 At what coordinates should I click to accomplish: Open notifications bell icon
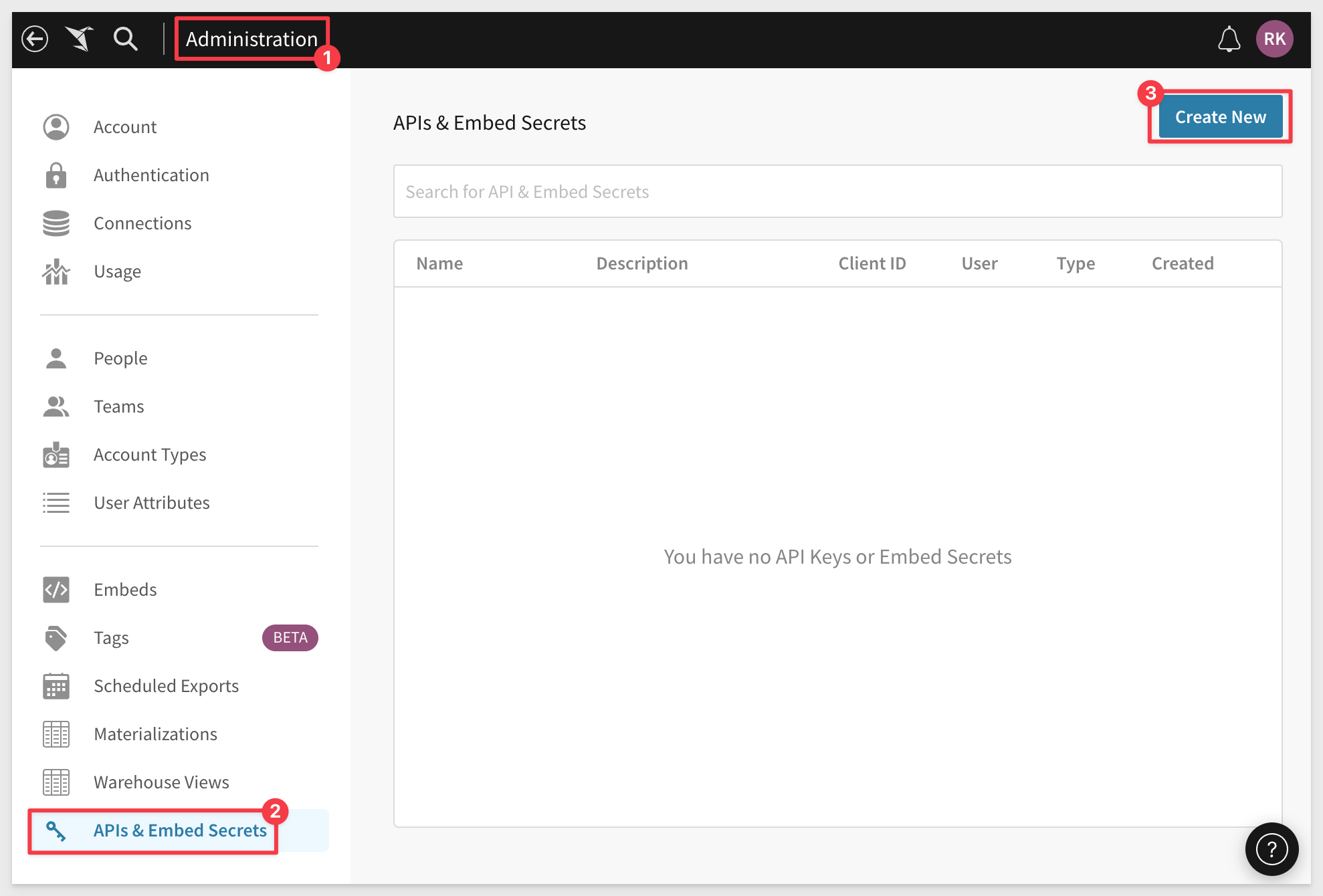pyautogui.click(x=1229, y=39)
